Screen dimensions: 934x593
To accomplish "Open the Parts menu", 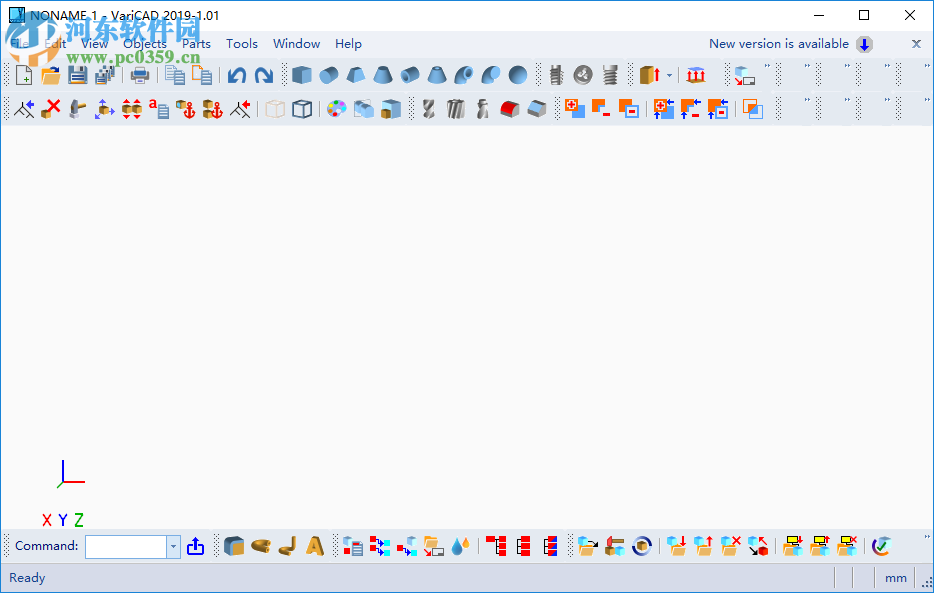I will pos(196,43).
